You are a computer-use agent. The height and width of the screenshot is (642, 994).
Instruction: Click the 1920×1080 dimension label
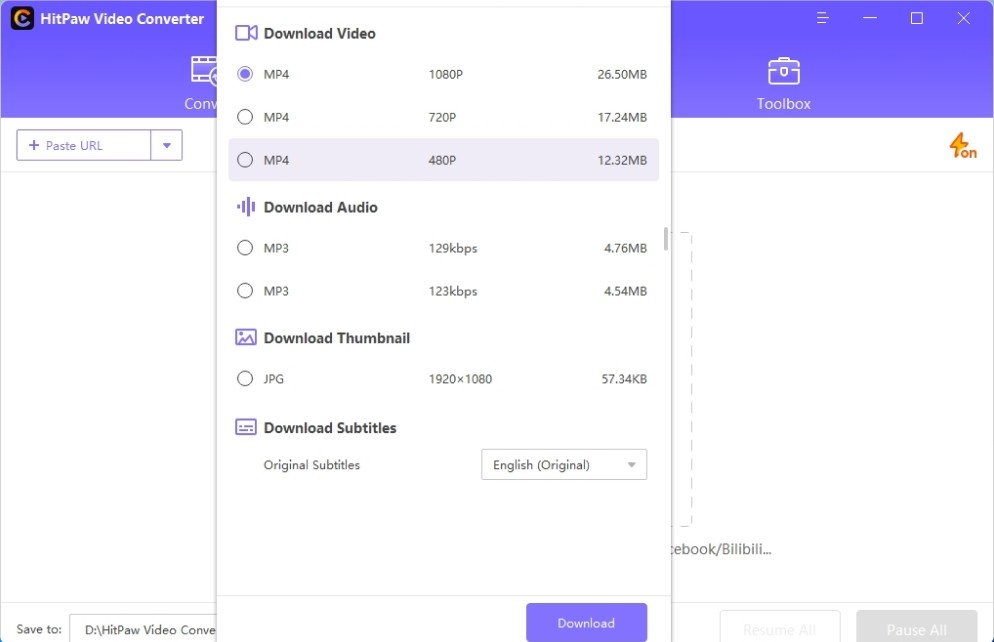click(x=460, y=379)
